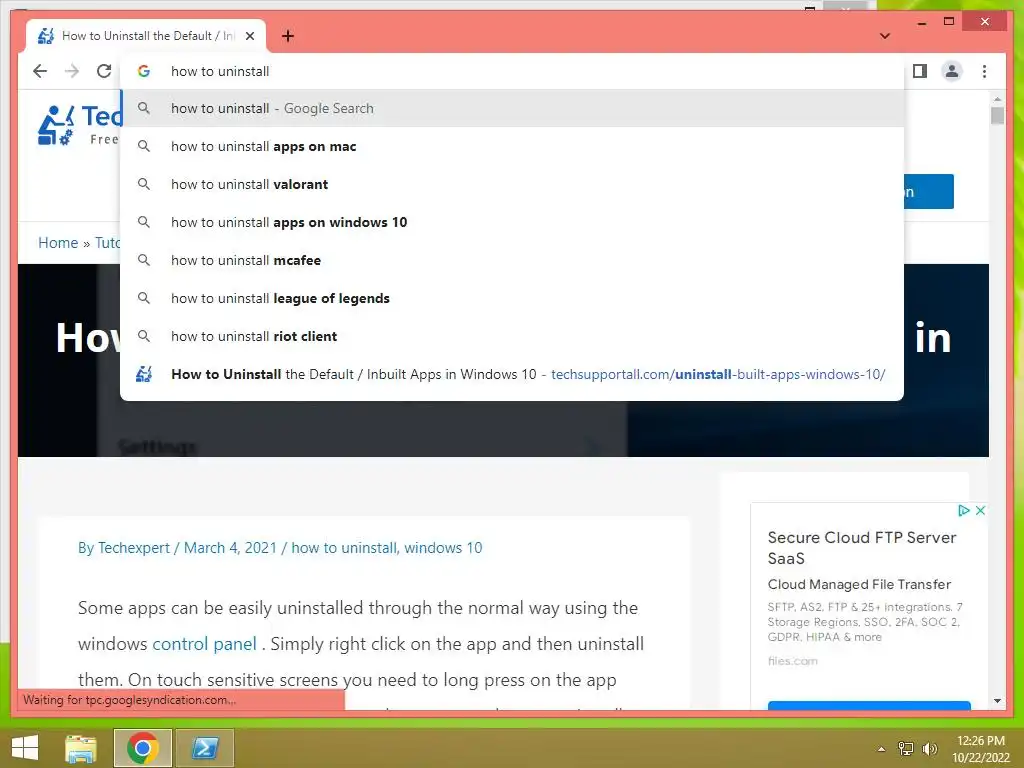Click the 'March 4, 2021' date text

pos(231,548)
